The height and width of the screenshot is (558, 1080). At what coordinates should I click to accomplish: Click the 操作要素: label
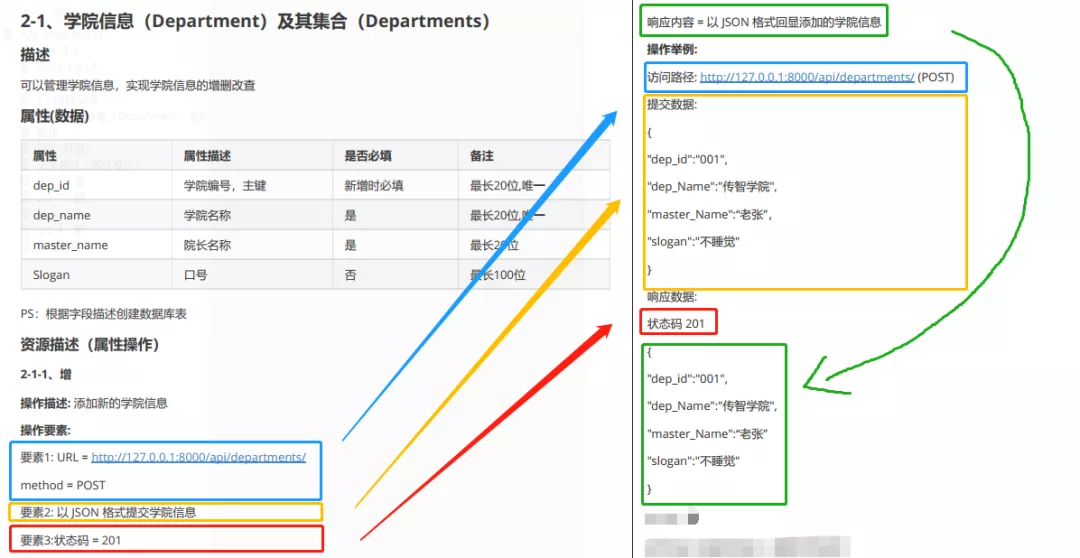click(45, 431)
